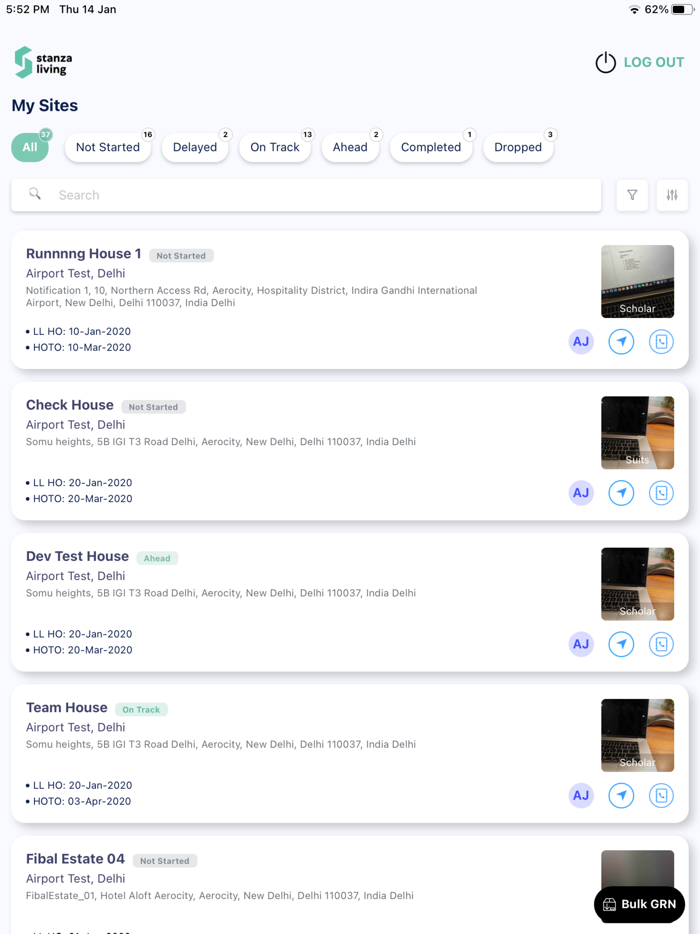The height and width of the screenshot is (934, 700).
Task: Click the Search input field
Action: pos(320,195)
